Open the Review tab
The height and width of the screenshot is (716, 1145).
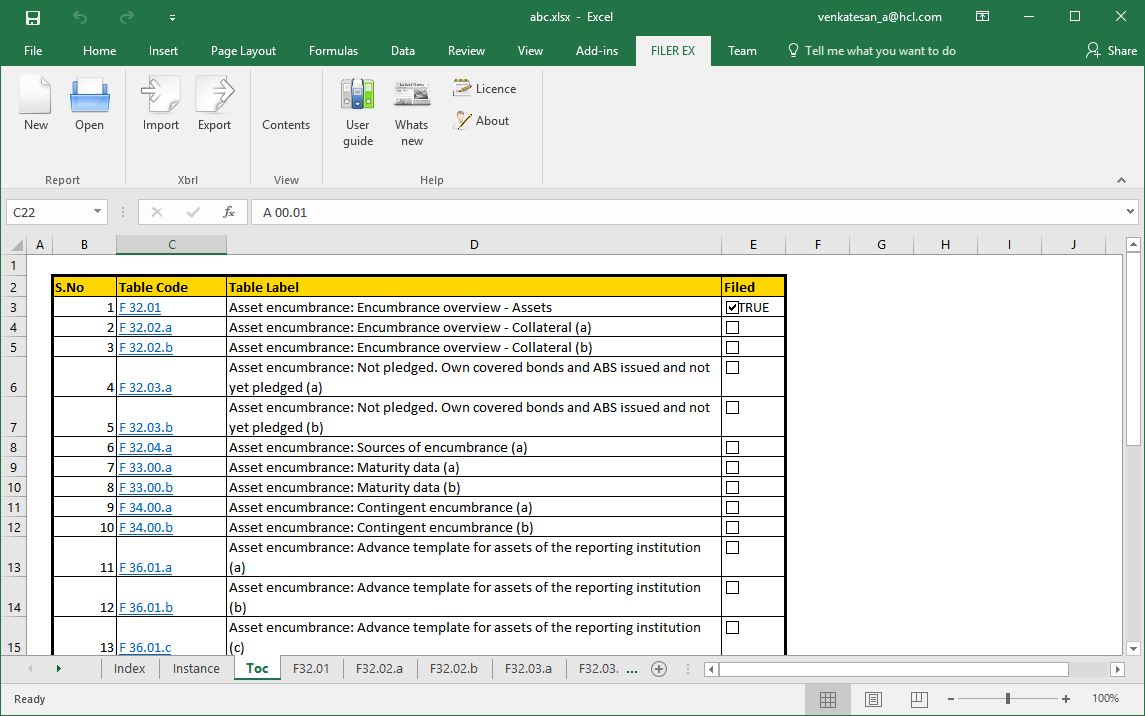pos(466,50)
